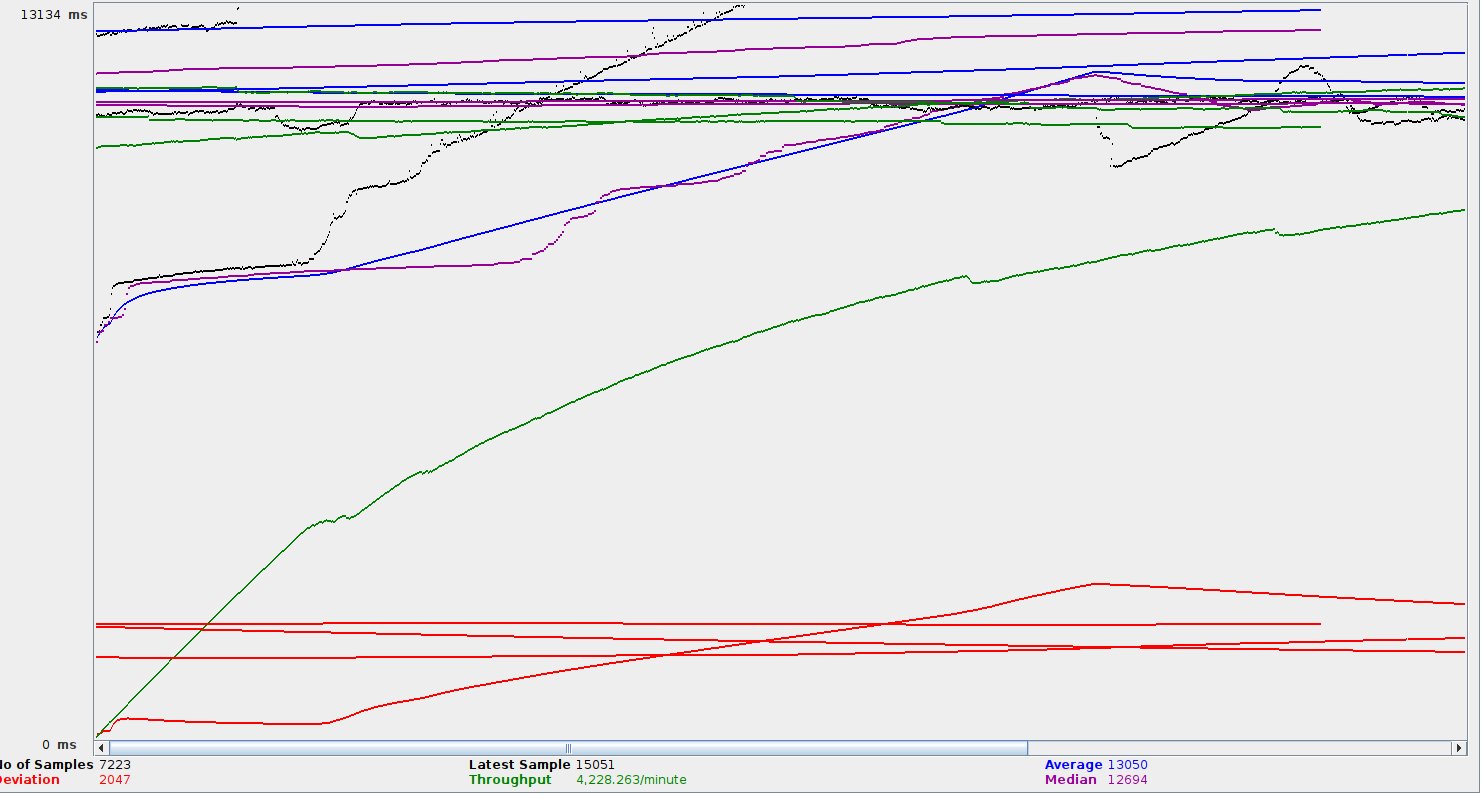Screen dimensions: 1482x795
Task: Click the 13134 ms top axis label
Action: [54, 15]
